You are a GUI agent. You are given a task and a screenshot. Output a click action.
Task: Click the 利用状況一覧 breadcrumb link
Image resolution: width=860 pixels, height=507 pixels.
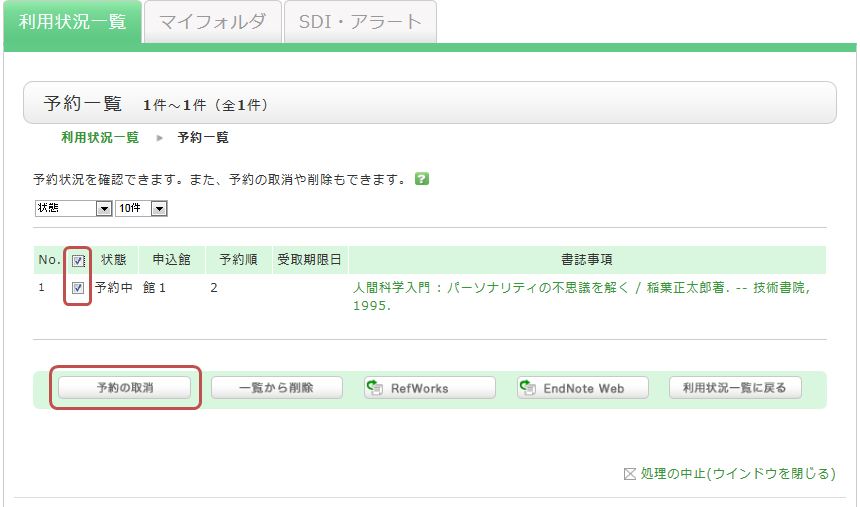point(100,137)
